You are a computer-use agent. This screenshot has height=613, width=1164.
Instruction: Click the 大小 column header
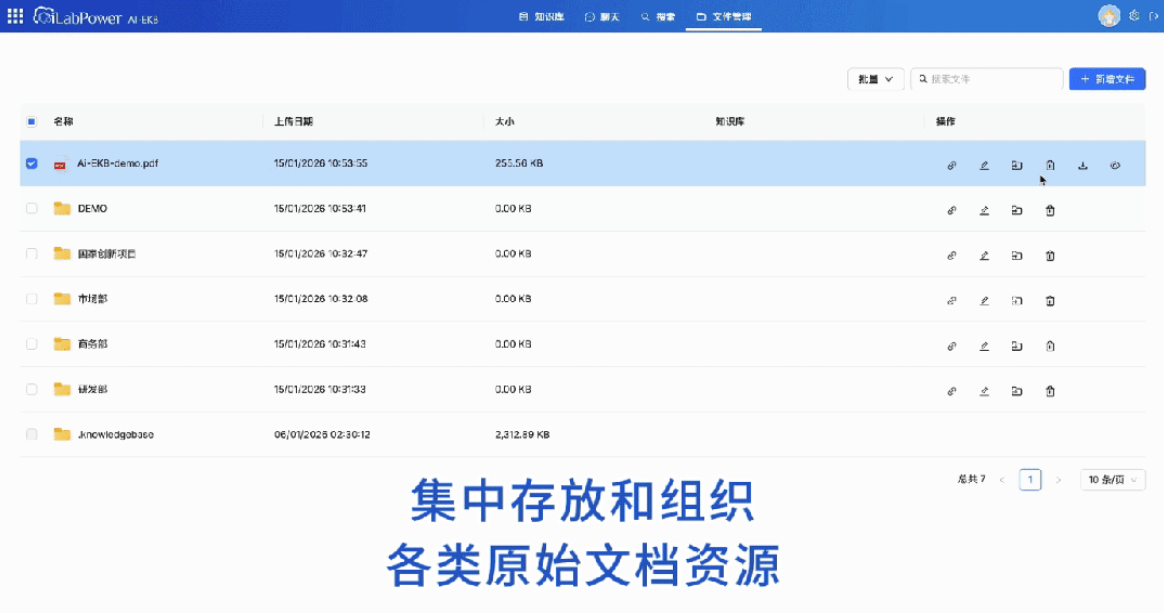[505, 122]
